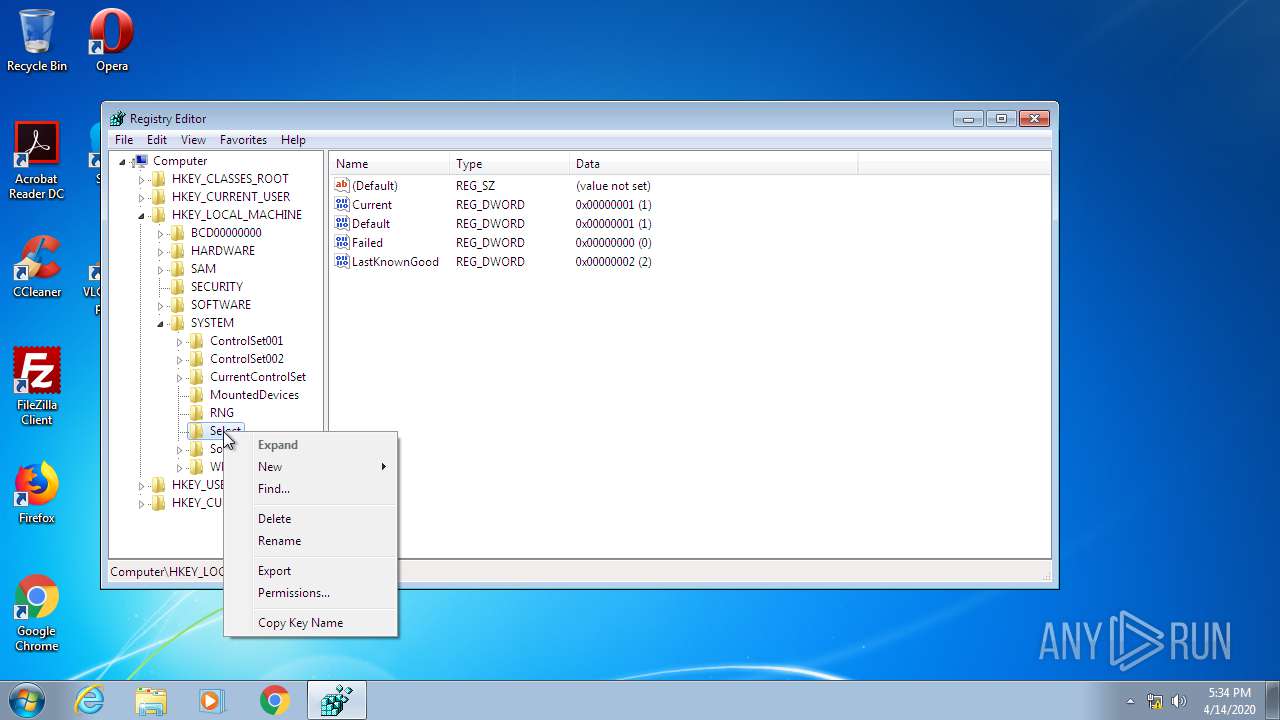Click the Registry Editor title bar icon
The image size is (1280, 720).
pyautogui.click(x=118, y=119)
